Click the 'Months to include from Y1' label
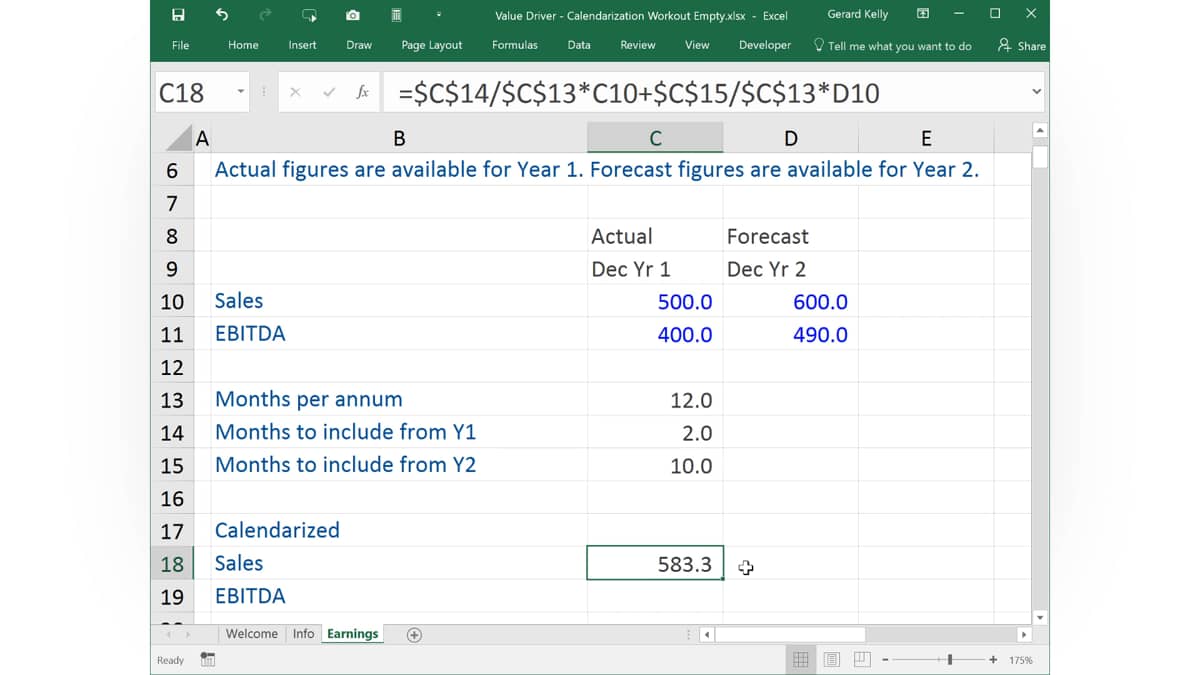 345,432
